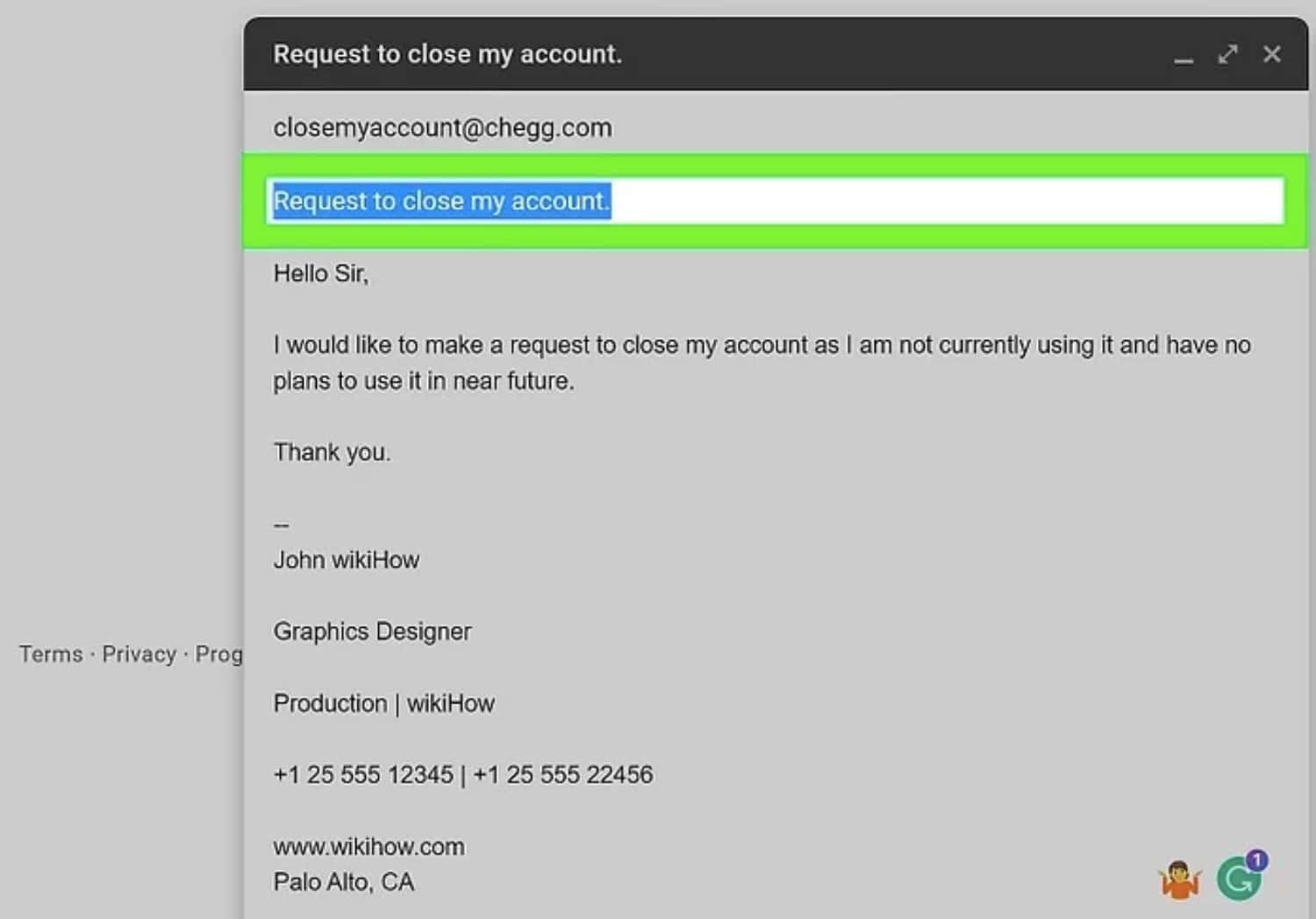Open the Privacy link

point(139,654)
